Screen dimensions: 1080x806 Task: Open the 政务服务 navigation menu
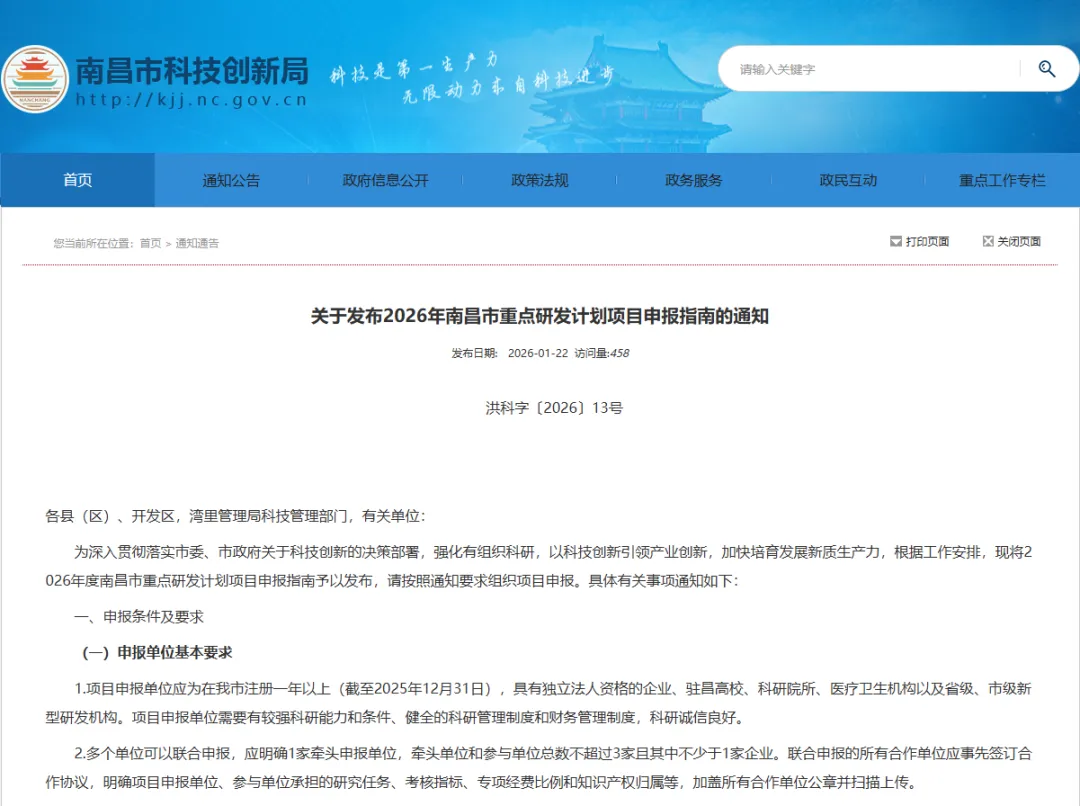coord(694,180)
